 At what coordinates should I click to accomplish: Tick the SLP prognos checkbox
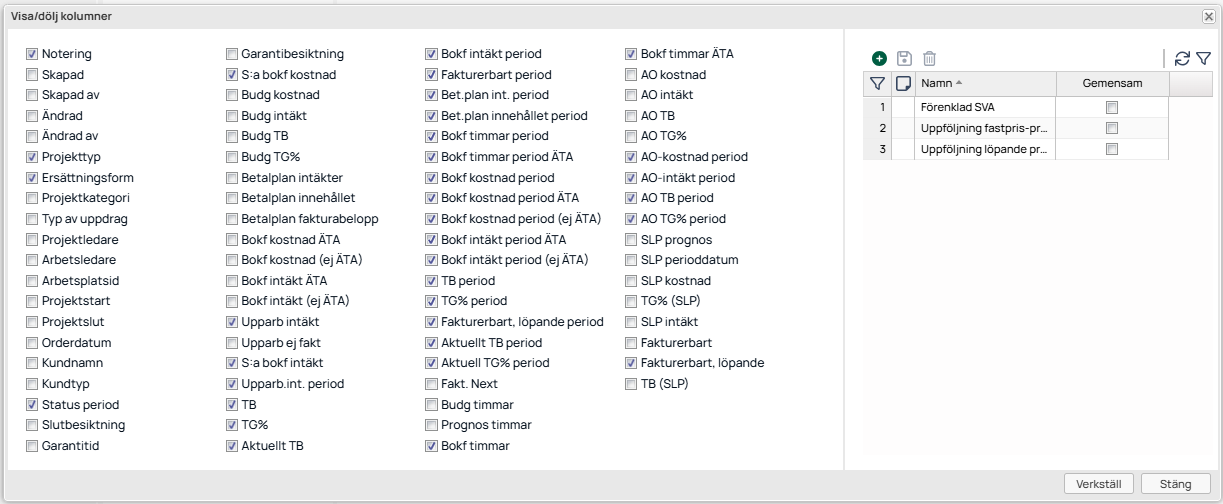click(632, 240)
